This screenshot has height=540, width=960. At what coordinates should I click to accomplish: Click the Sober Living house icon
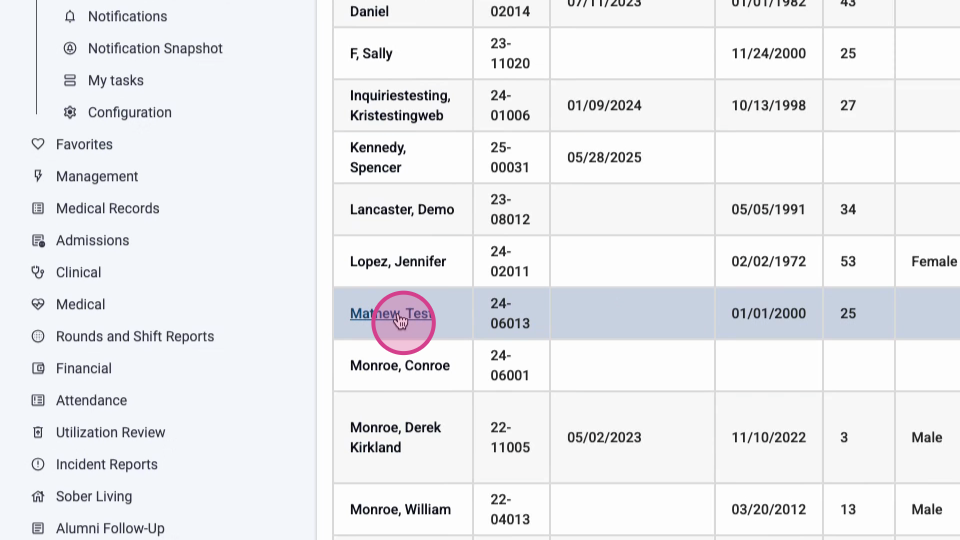38,496
